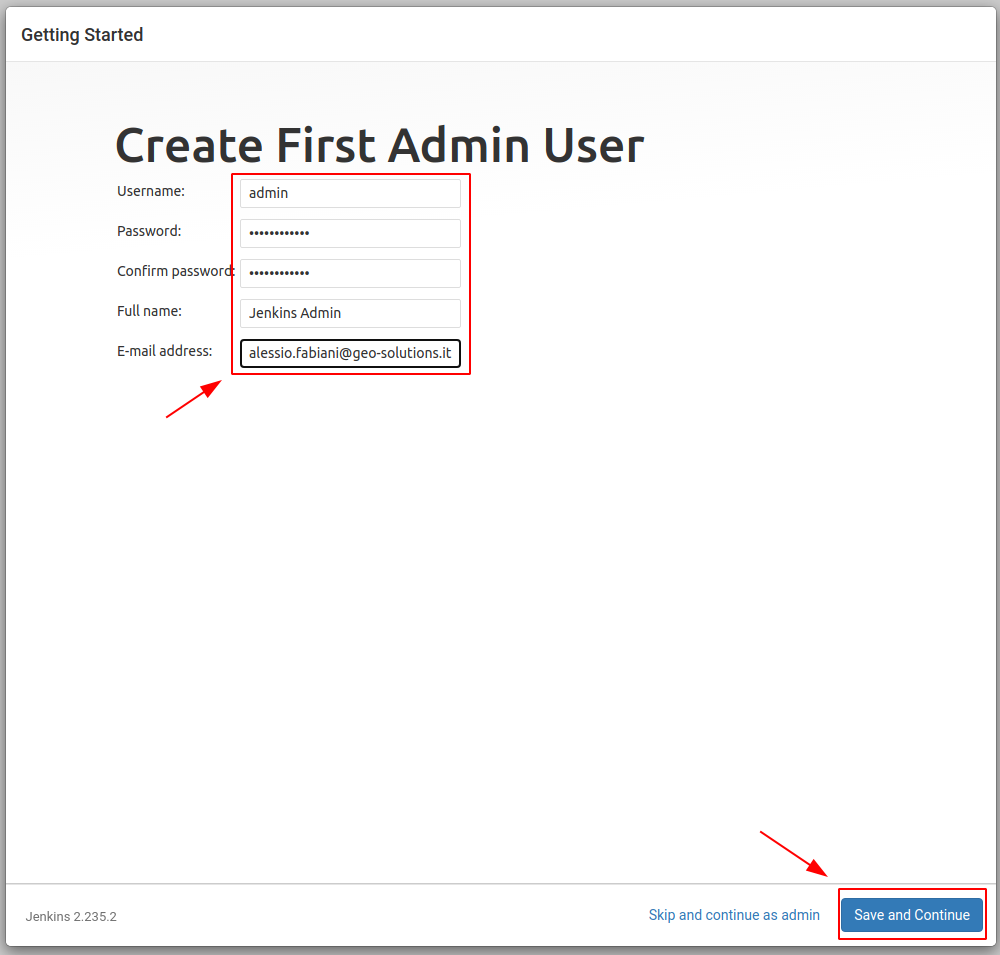Viewport: 1000px width, 955px height.
Task: Select the Confirm password field
Action: click(350, 273)
